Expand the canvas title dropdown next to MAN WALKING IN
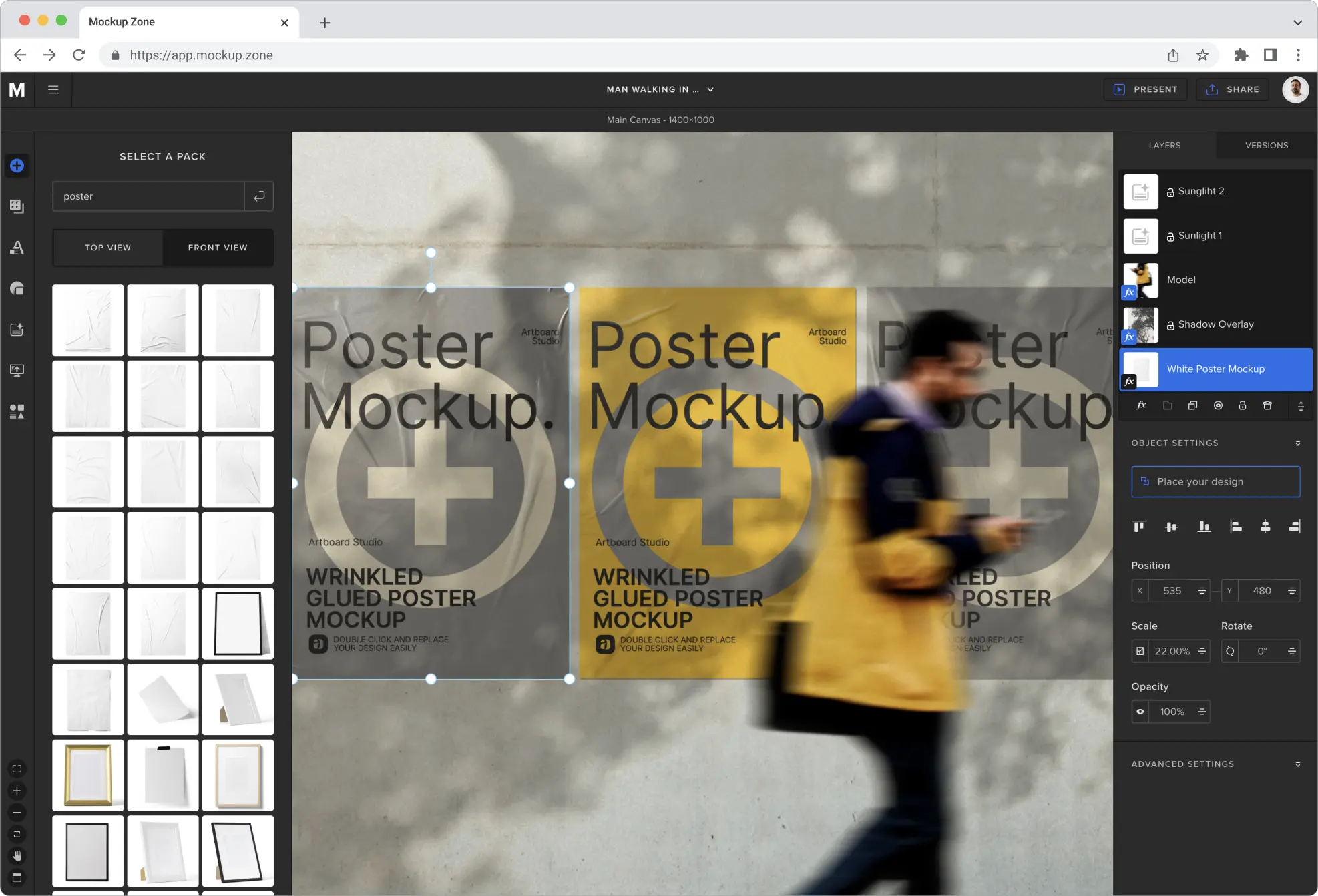 [x=710, y=89]
